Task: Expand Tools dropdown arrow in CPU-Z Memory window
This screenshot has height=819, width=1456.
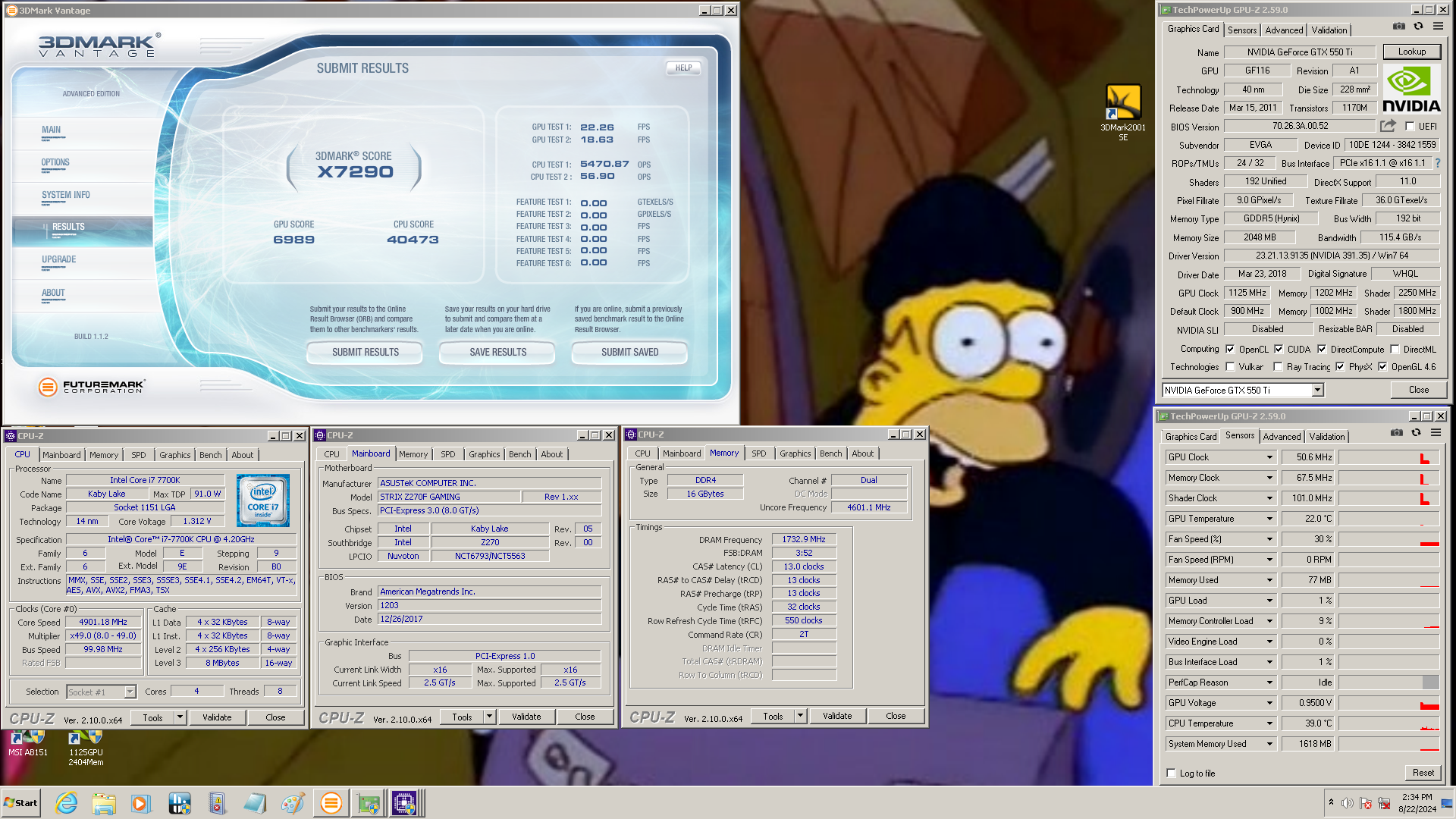Action: point(800,716)
